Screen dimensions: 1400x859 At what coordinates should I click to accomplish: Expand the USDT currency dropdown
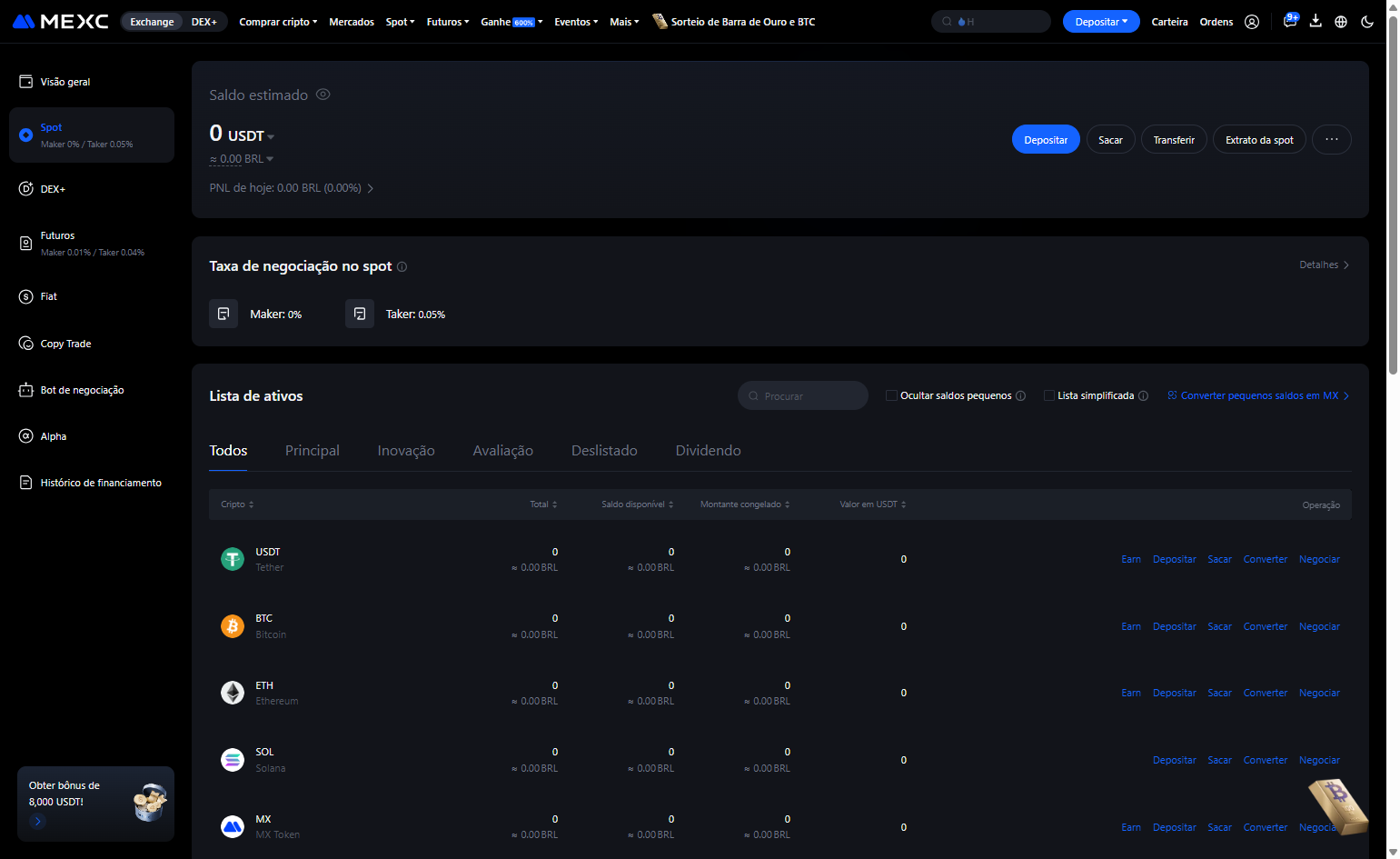[x=271, y=136]
